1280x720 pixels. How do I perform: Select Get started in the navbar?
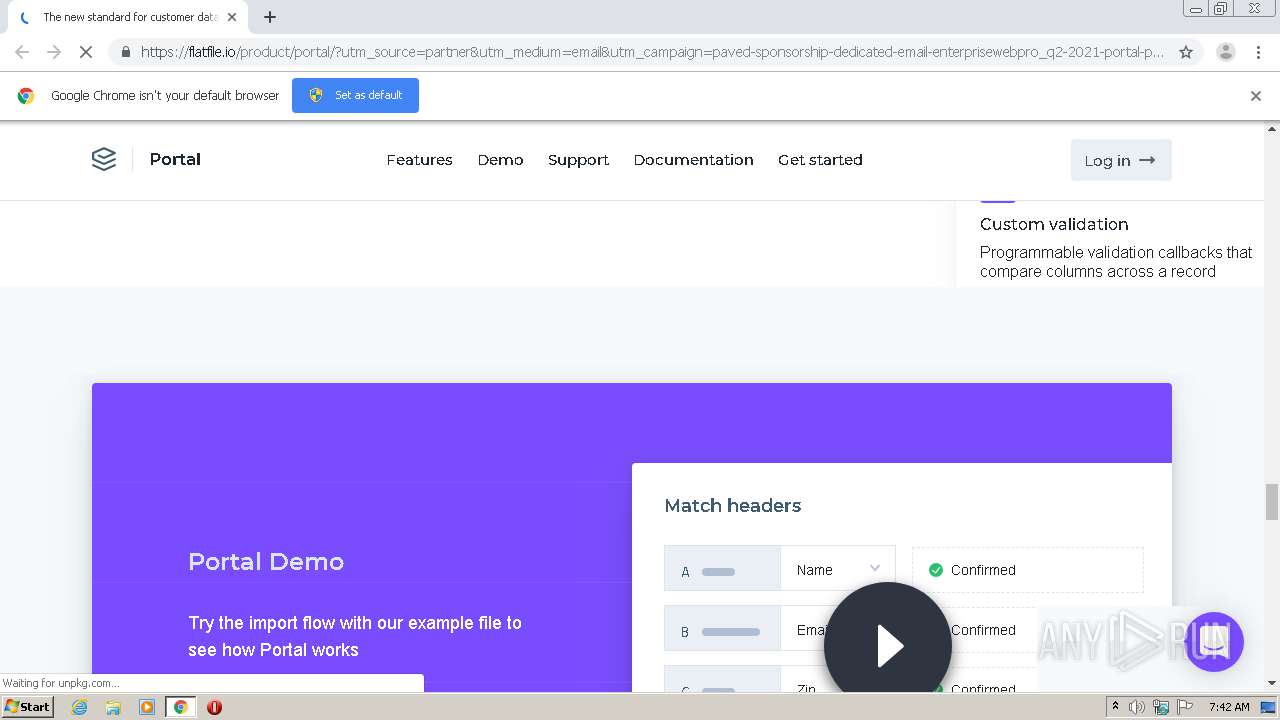pos(820,160)
